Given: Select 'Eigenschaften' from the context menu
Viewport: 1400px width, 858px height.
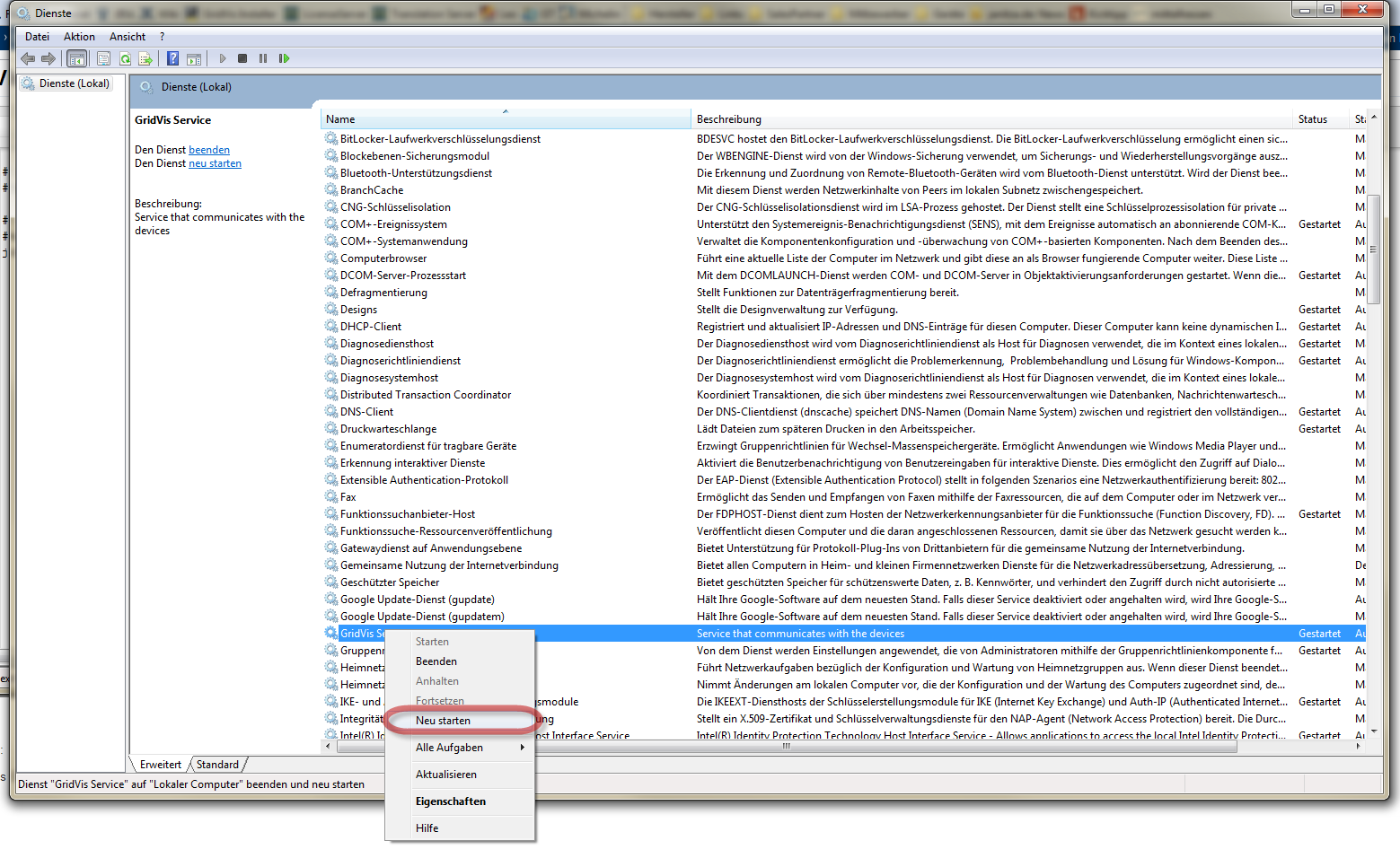Looking at the screenshot, I should [450, 801].
